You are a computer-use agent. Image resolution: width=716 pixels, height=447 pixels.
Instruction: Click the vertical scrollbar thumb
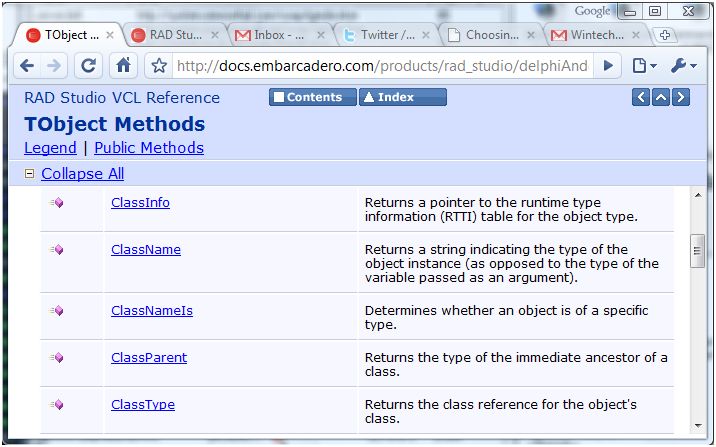(x=697, y=251)
